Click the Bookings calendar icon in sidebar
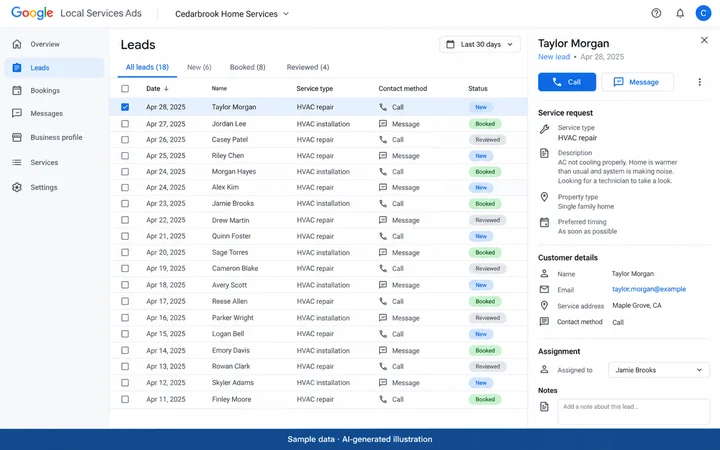Image resolution: width=720 pixels, height=450 pixels. click(17, 90)
